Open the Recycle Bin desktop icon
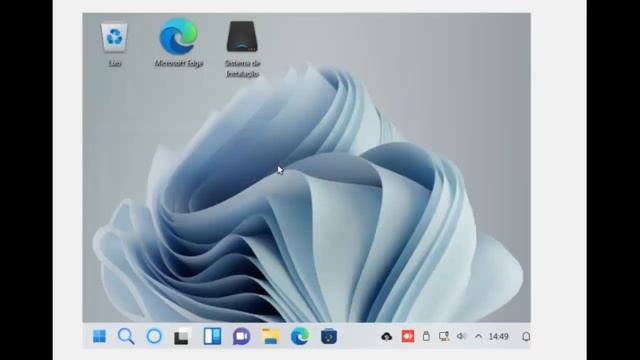Viewport: 640px width, 360px height. [x=115, y=44]
